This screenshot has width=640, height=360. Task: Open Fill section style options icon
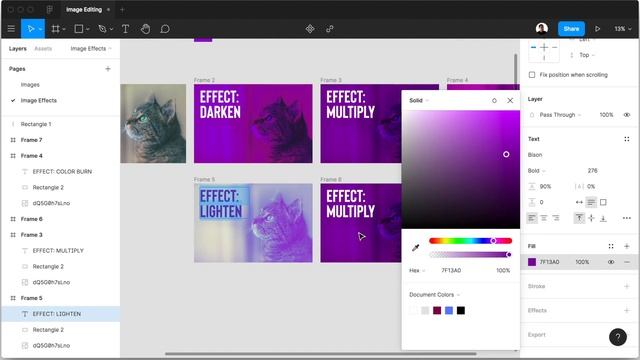[x=611, y=246]
